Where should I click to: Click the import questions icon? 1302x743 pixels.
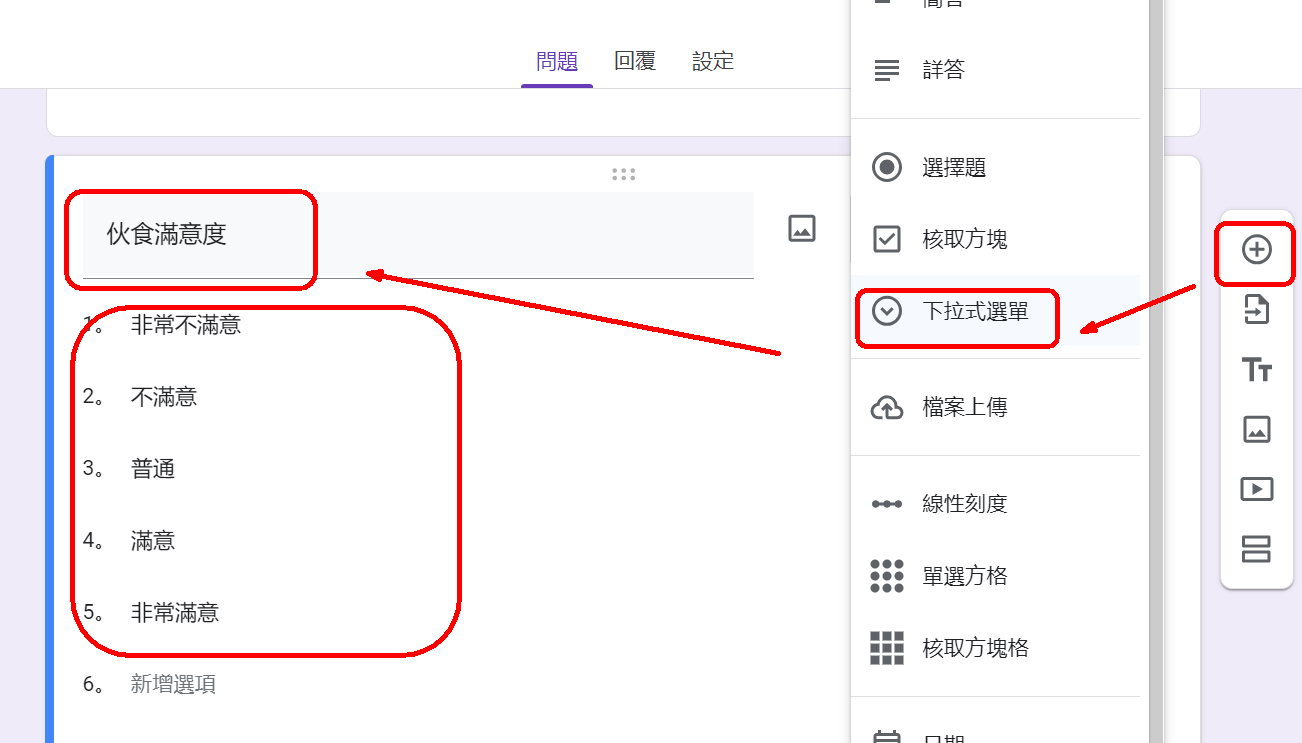coord(1256,310)
